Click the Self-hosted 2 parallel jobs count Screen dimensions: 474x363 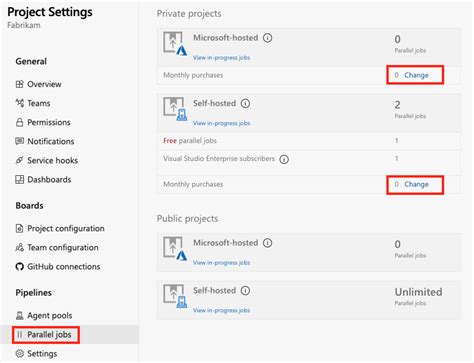tap(397, 105)
